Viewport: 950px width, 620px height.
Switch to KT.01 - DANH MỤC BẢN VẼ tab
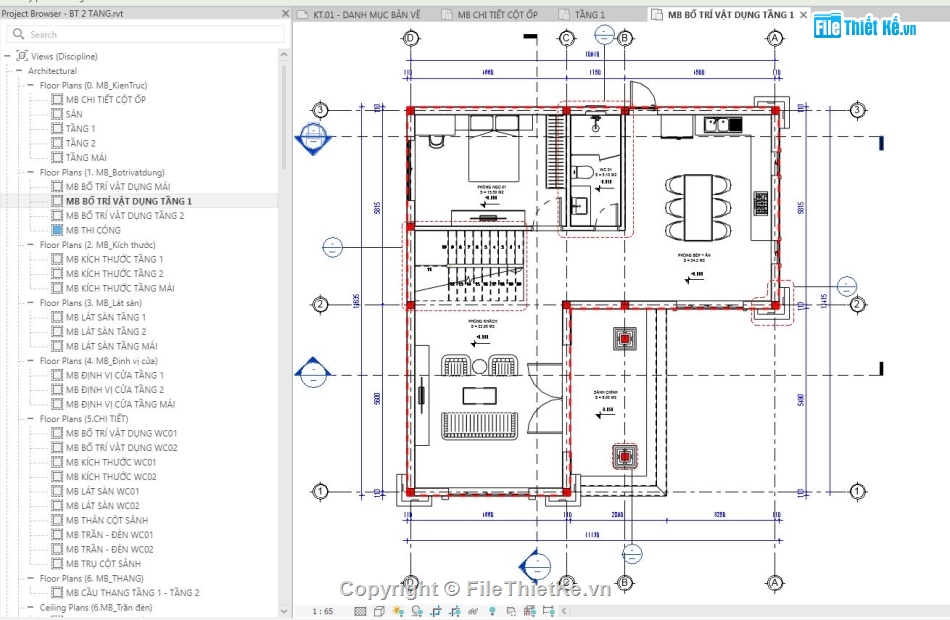[x=360, y=15]
